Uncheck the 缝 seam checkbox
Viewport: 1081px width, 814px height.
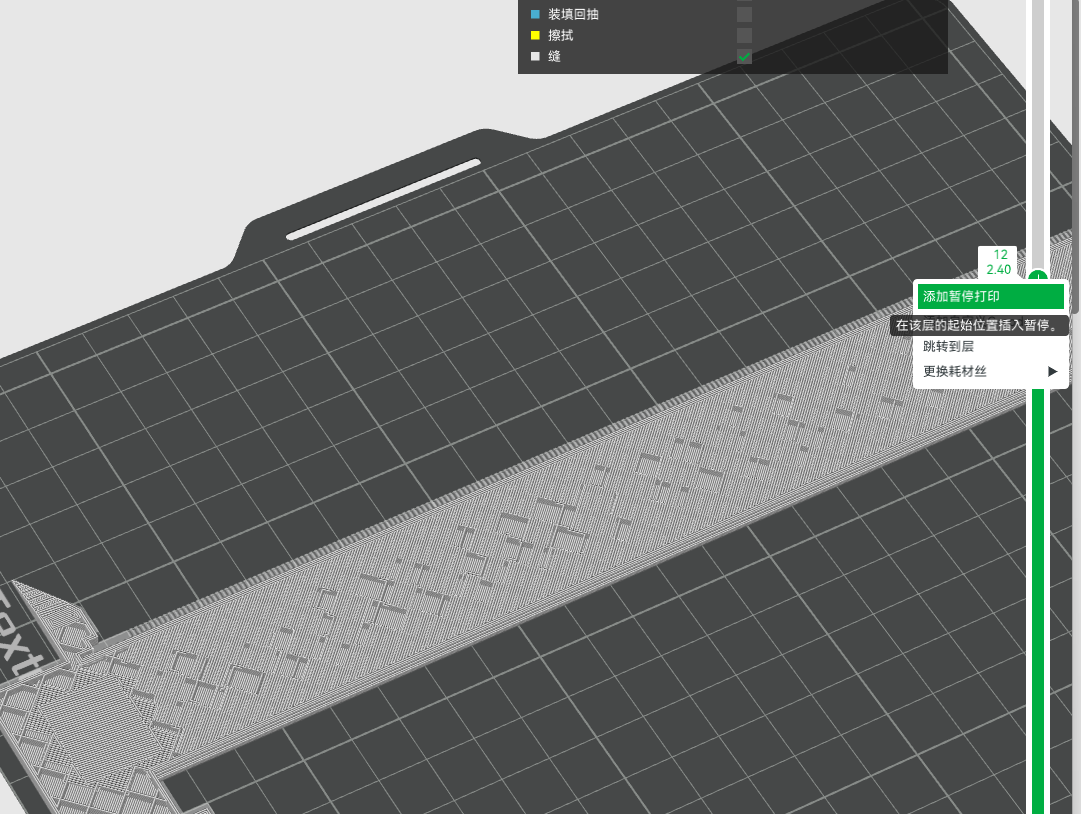[x=744, y=57]
